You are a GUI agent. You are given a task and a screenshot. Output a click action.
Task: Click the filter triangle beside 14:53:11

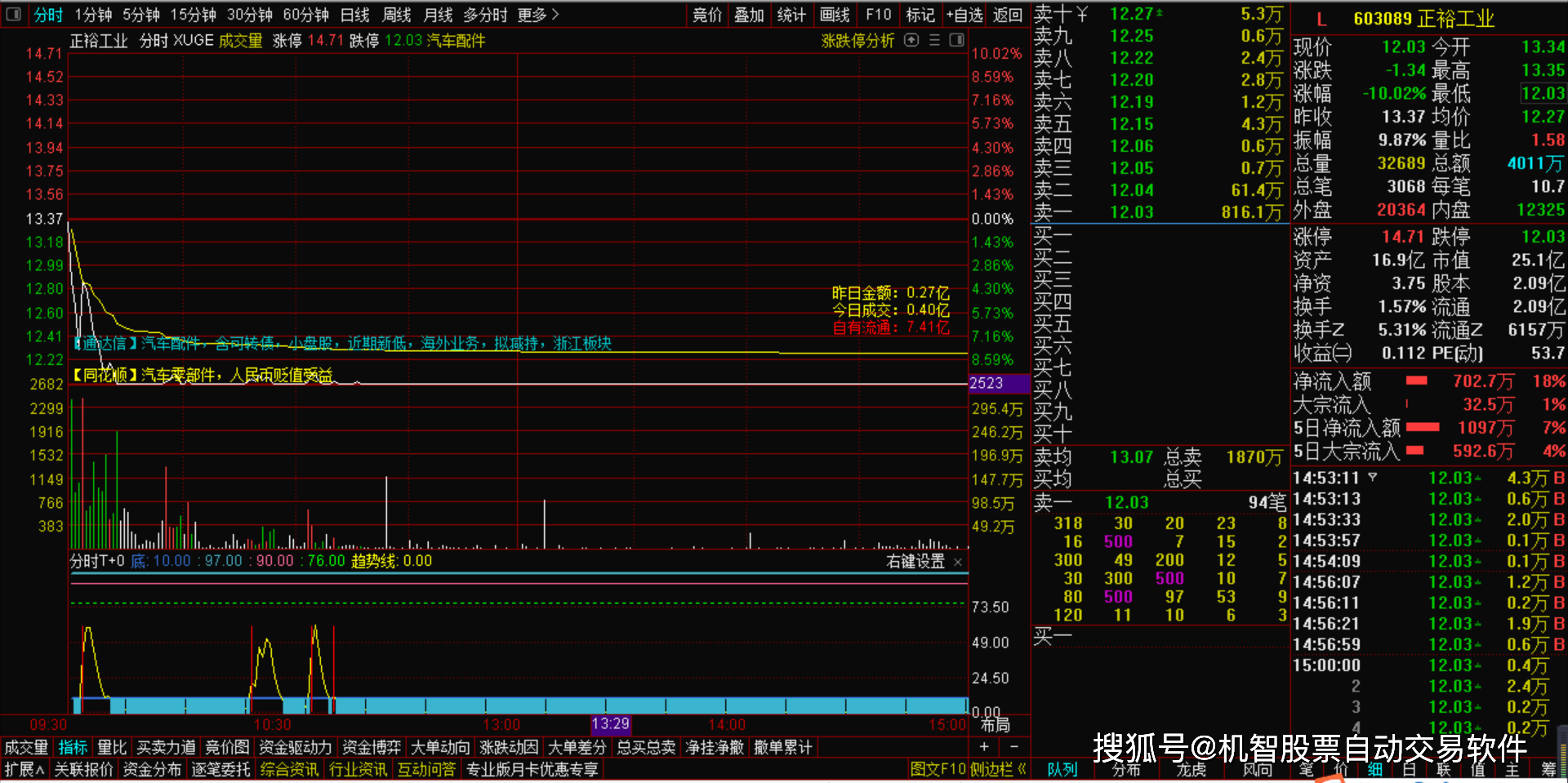coord(1372,477)
